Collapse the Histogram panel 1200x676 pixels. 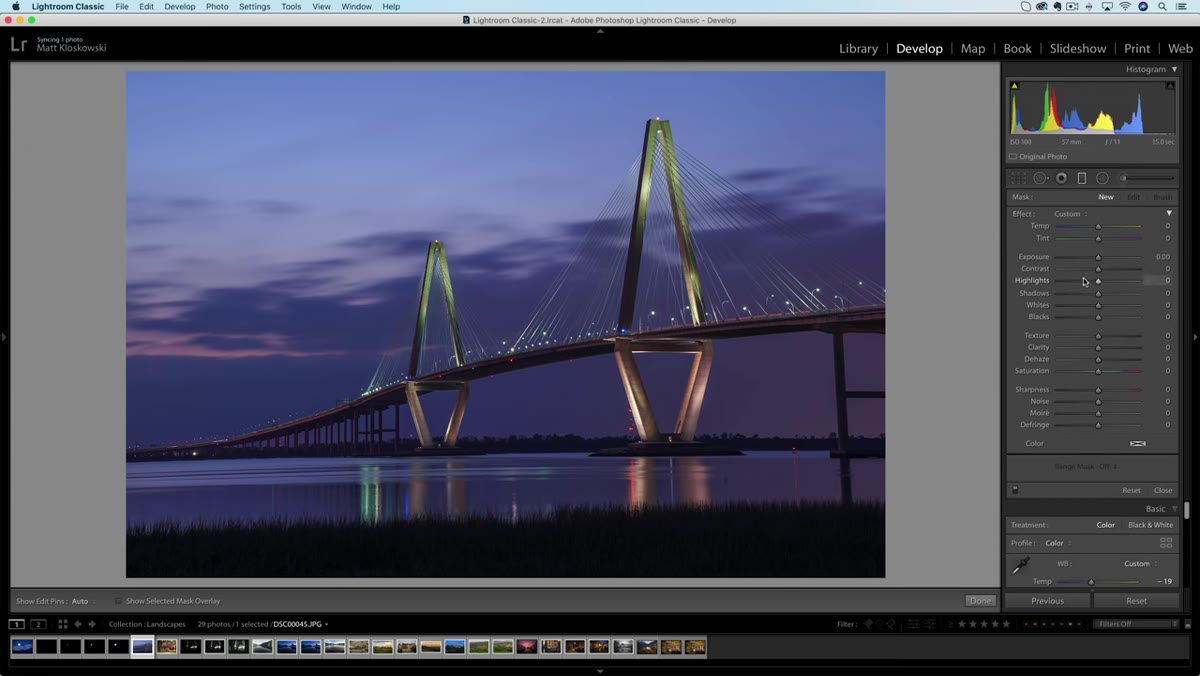pos(1174,69)
